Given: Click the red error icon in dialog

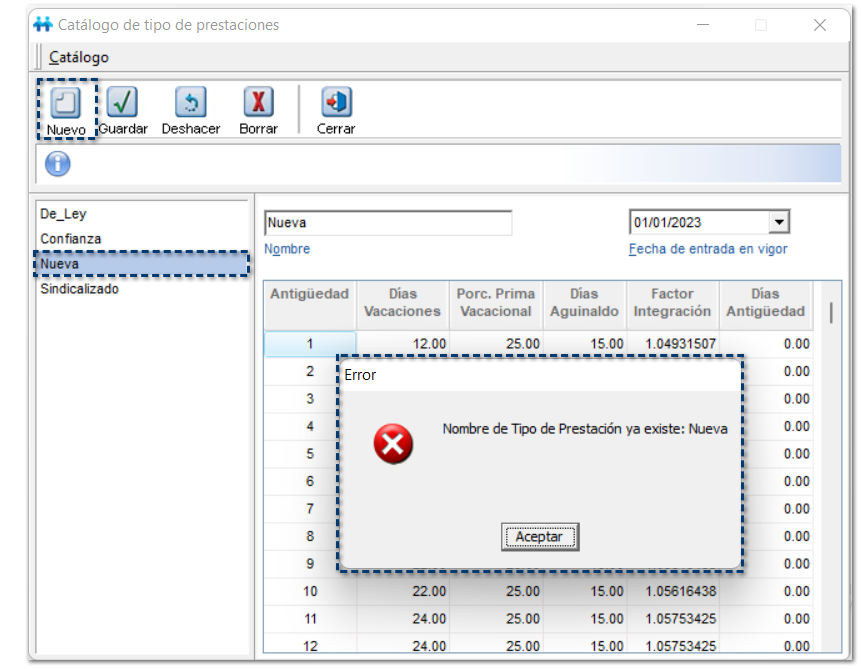Looking at the screenshot, I should [393, 443].
